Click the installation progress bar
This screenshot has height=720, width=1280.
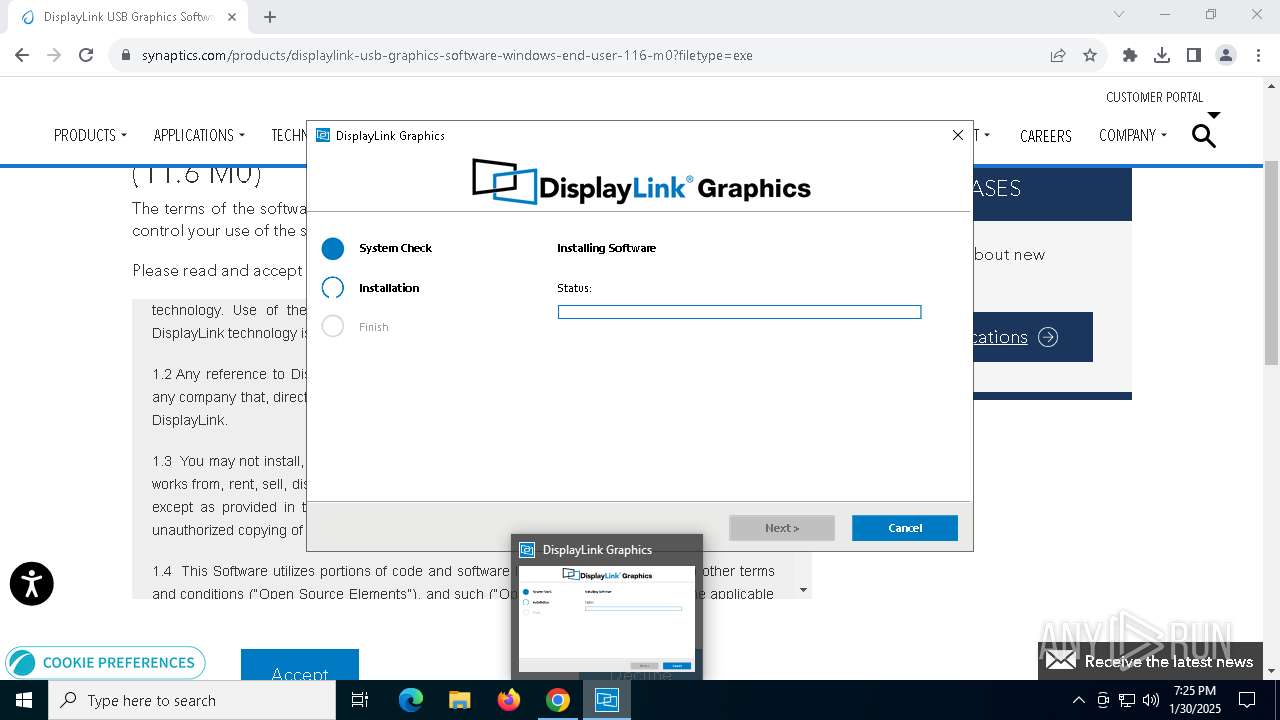click(x=739, y=312)
